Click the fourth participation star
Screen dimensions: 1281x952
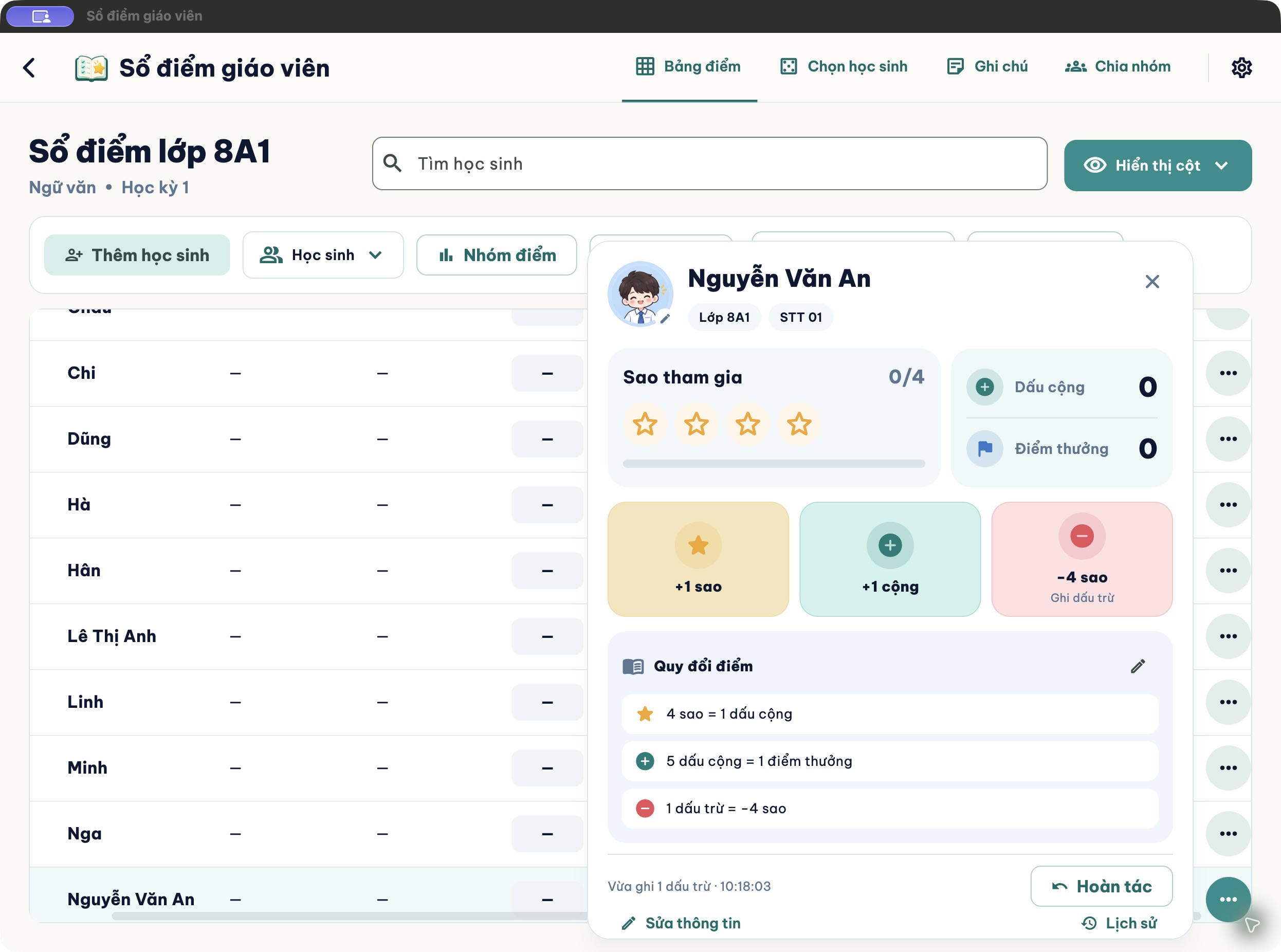(x=799, y=424)
